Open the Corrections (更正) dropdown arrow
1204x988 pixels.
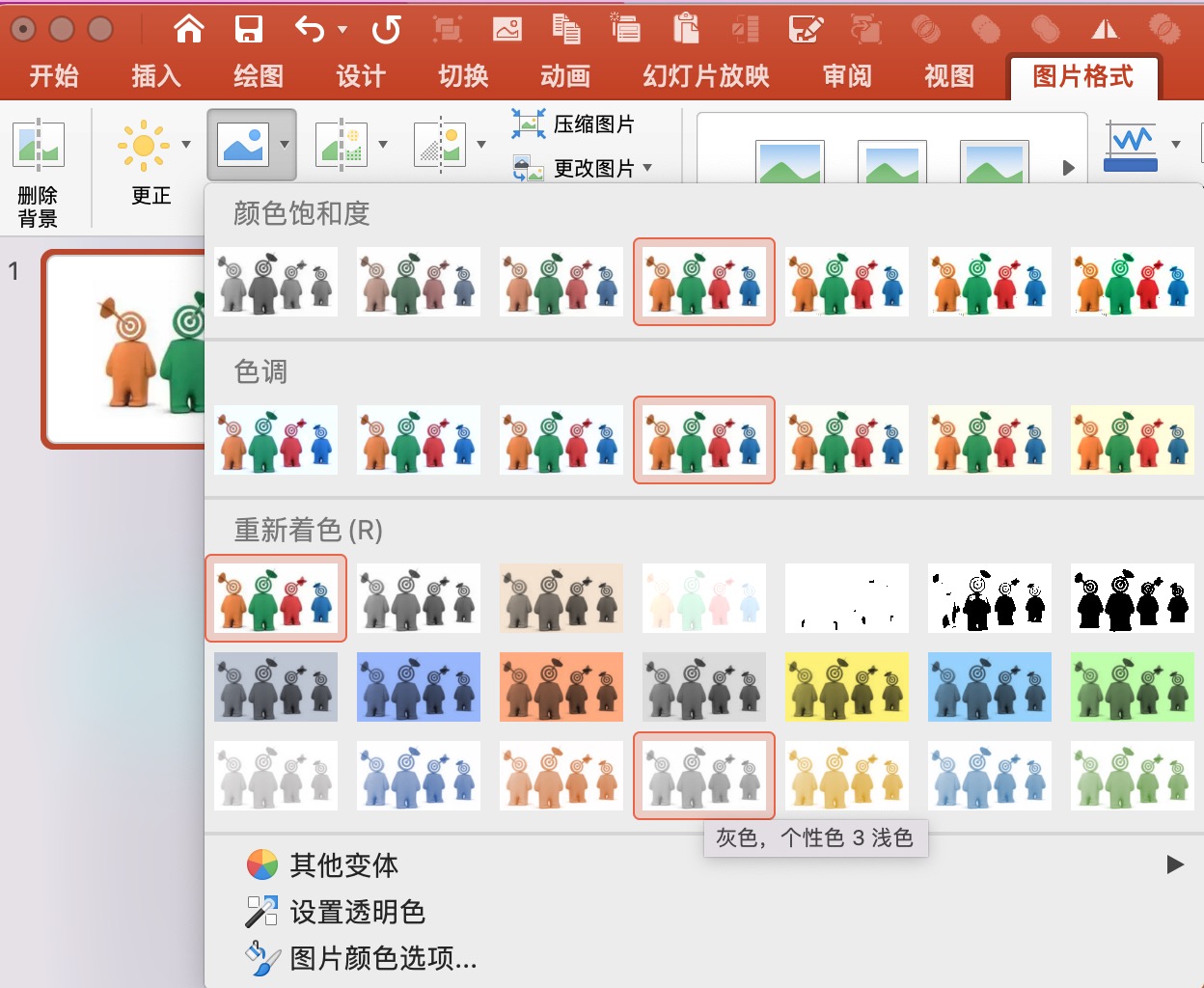pos(186,145)
